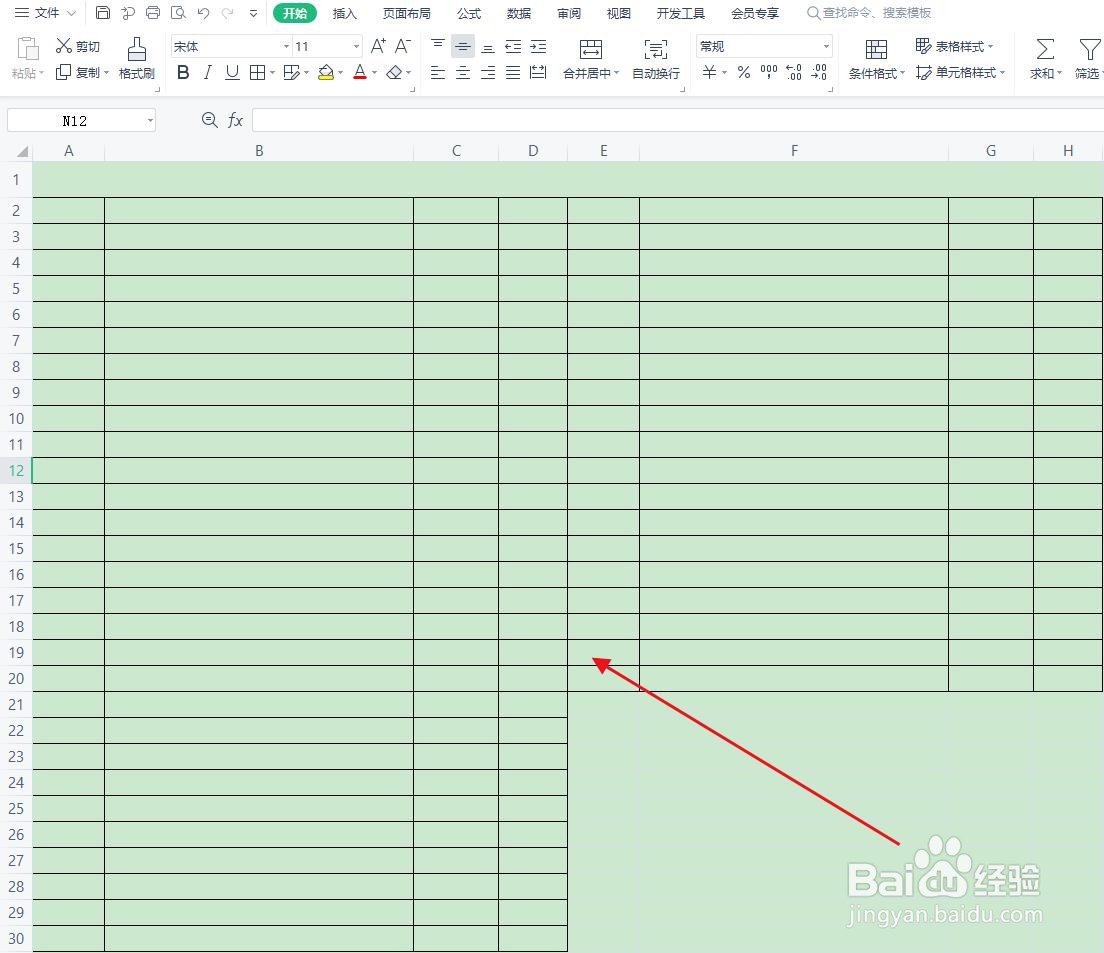Center text horizontally

[x=463, y=72]
